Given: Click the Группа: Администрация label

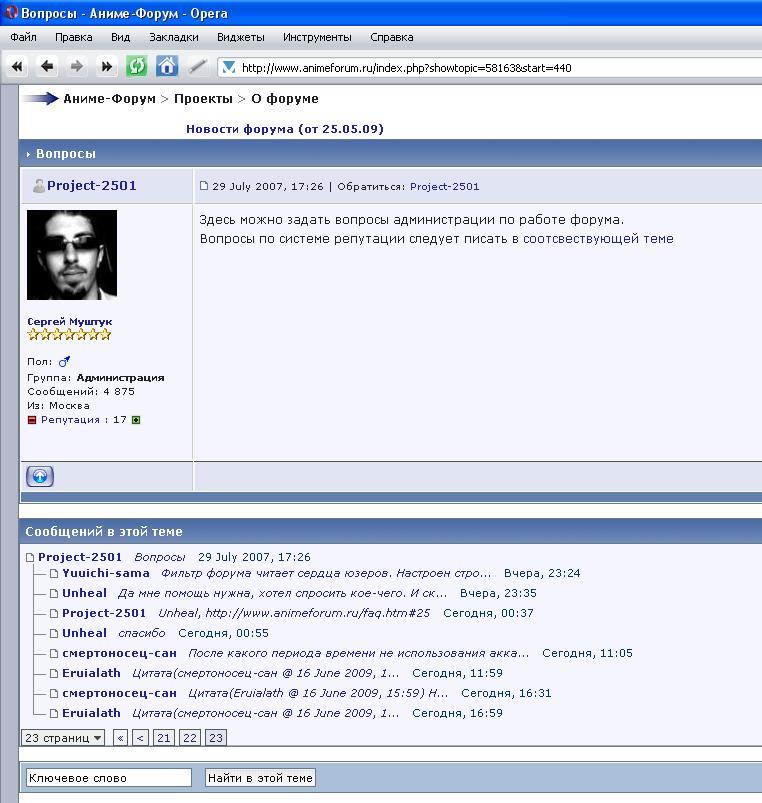Looking at the screenshot, I should point(96,378).
